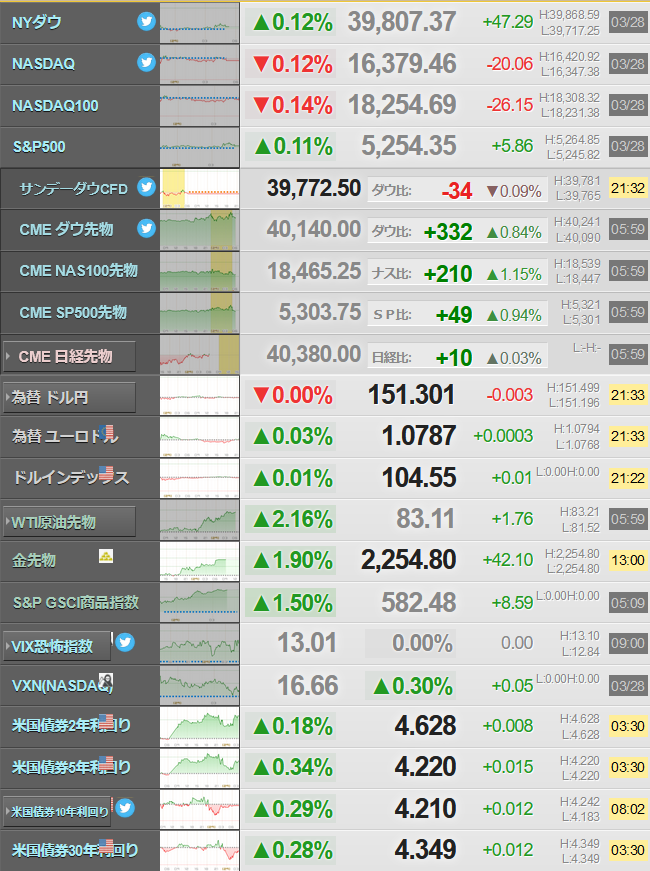Click the VIX value 13.01

307,643
